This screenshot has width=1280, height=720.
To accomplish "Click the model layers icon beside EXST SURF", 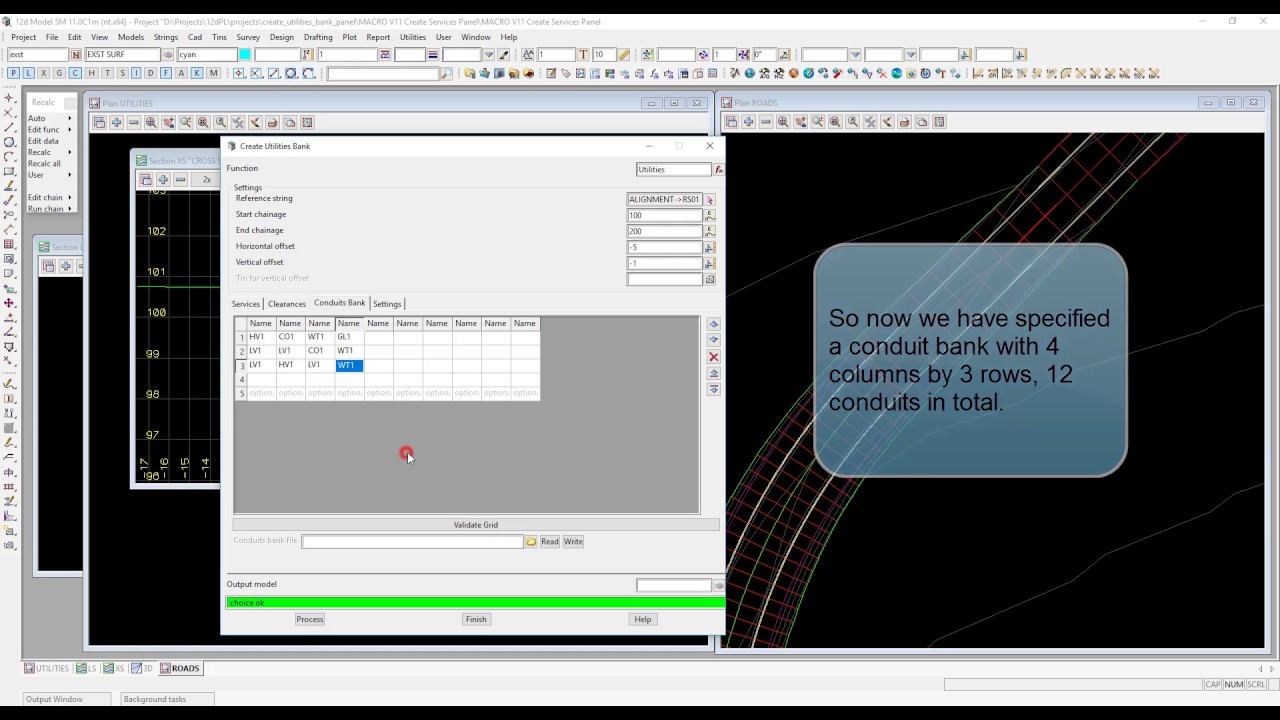I will point(168,55).
